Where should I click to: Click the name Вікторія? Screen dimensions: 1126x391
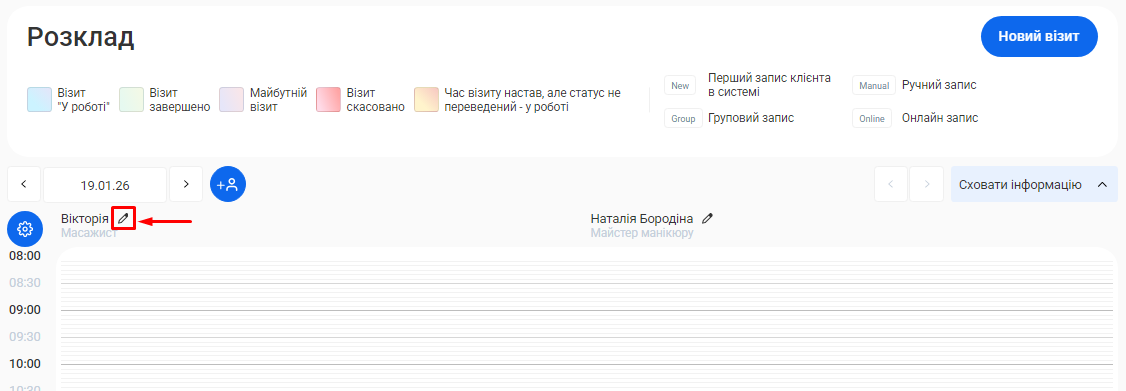coord(85,218)
